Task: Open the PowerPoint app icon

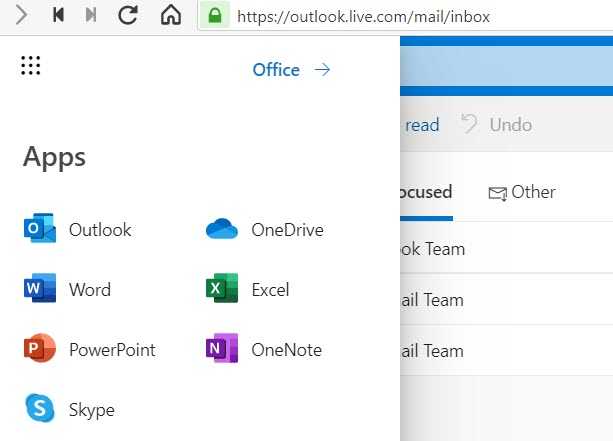Action: click(40, 348)
